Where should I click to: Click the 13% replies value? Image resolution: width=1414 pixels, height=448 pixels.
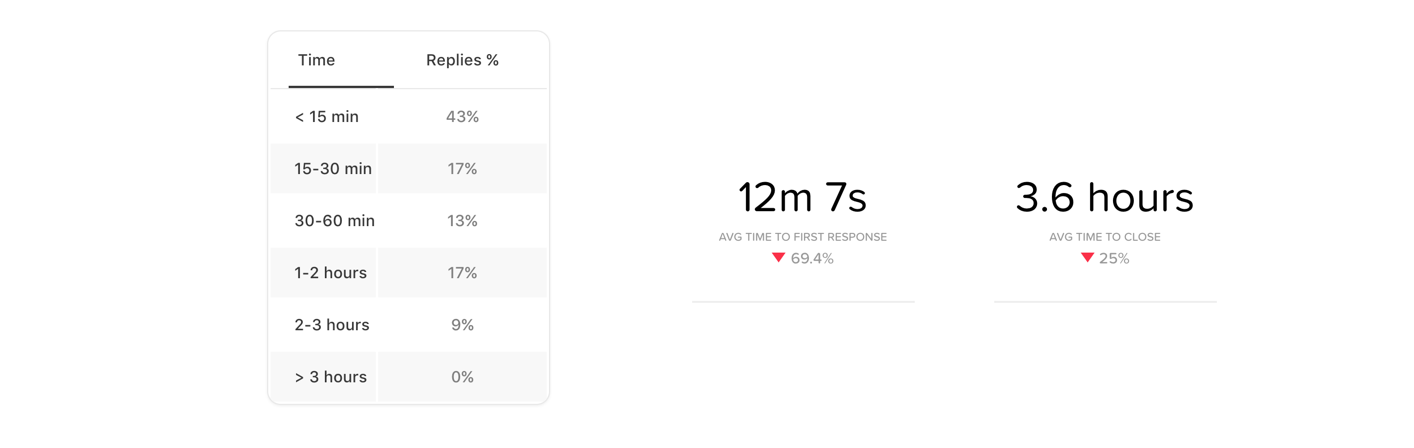coord(462,221)
